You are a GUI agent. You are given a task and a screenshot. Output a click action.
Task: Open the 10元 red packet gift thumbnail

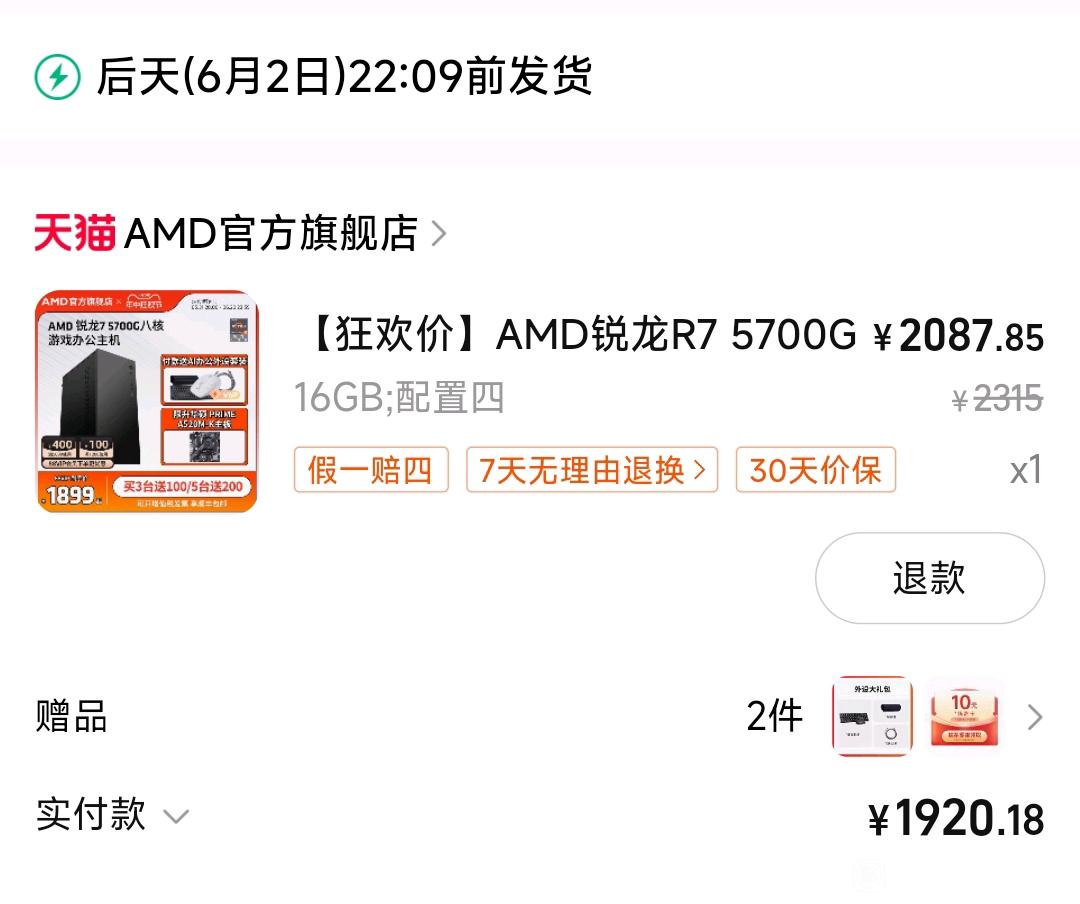click(x=964, y=716)
